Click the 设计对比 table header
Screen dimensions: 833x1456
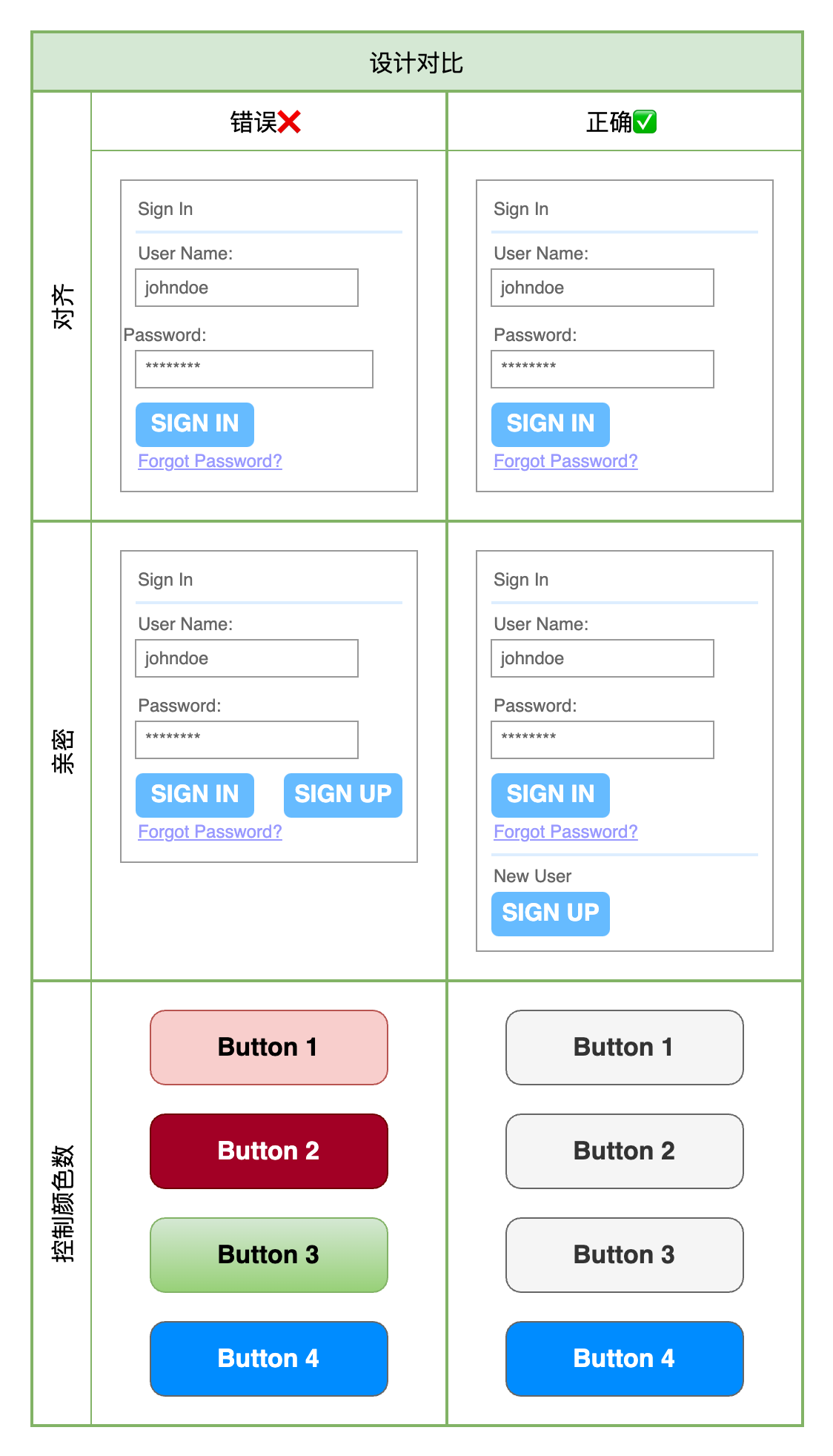[x=417, y=62]
